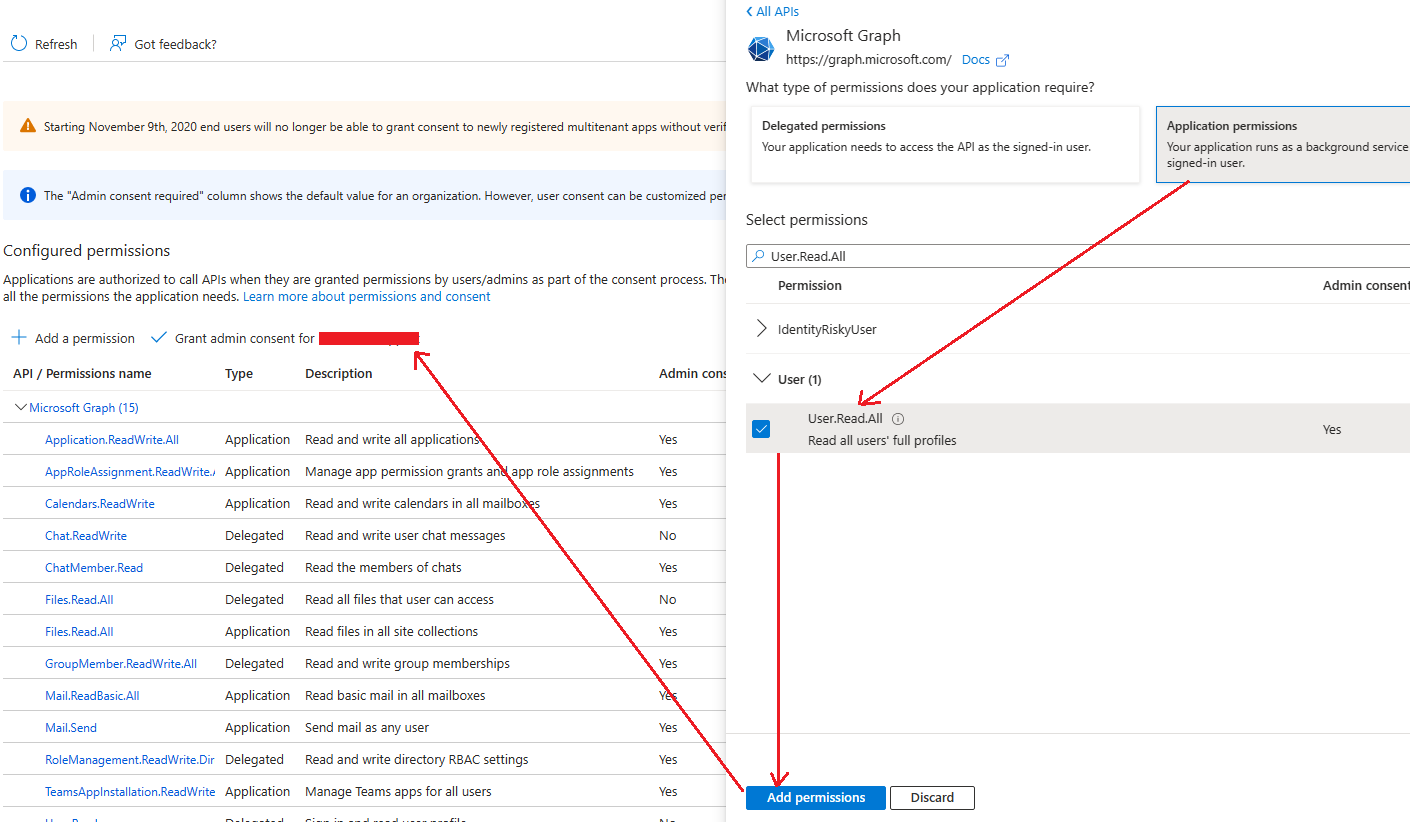Click the Admin consent column header in the panel
This screenshot has width=1410, height=822.
[1366, 285]
